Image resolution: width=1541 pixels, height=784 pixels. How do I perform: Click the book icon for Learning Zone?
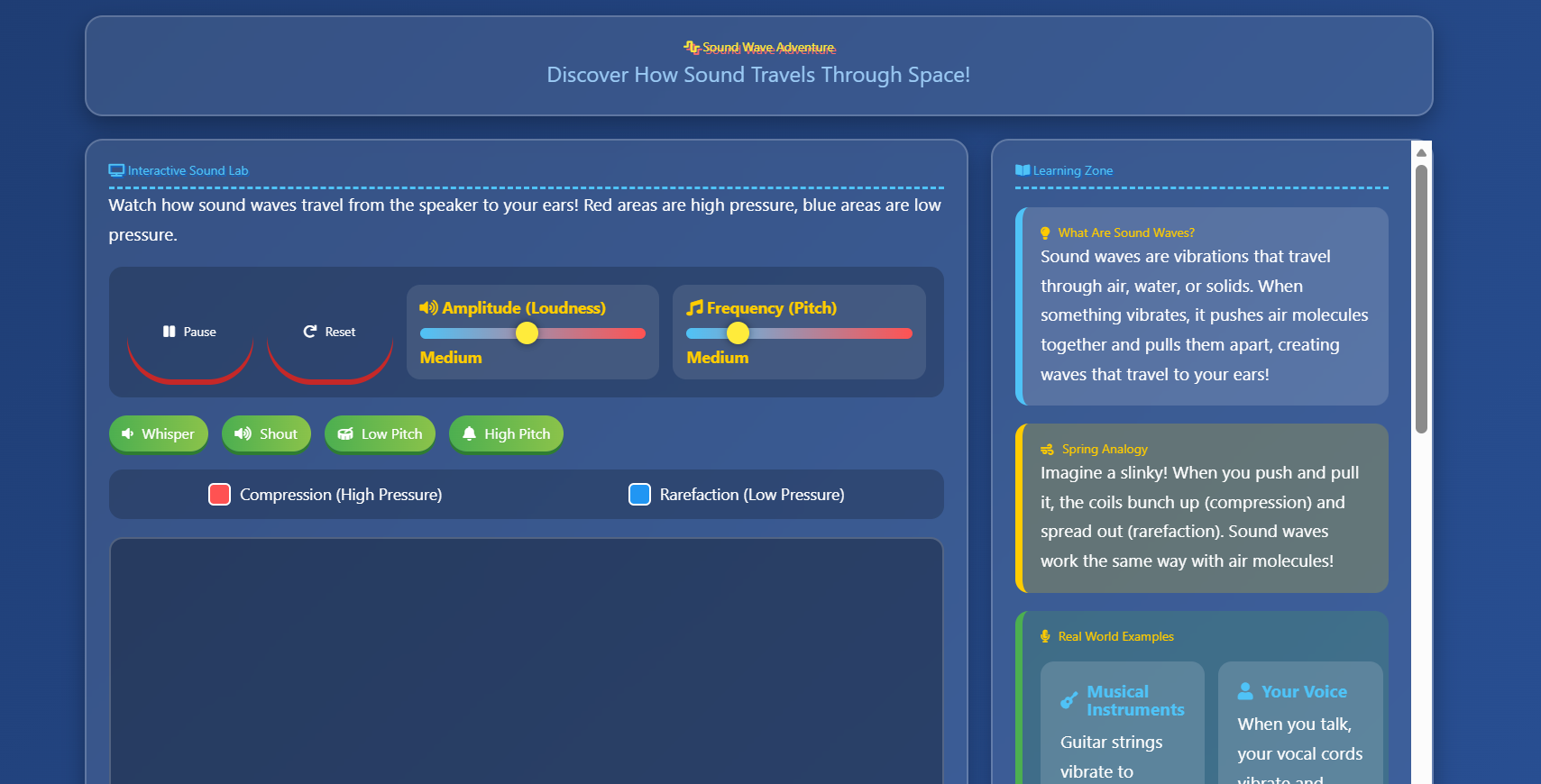tap(1023, 170)
